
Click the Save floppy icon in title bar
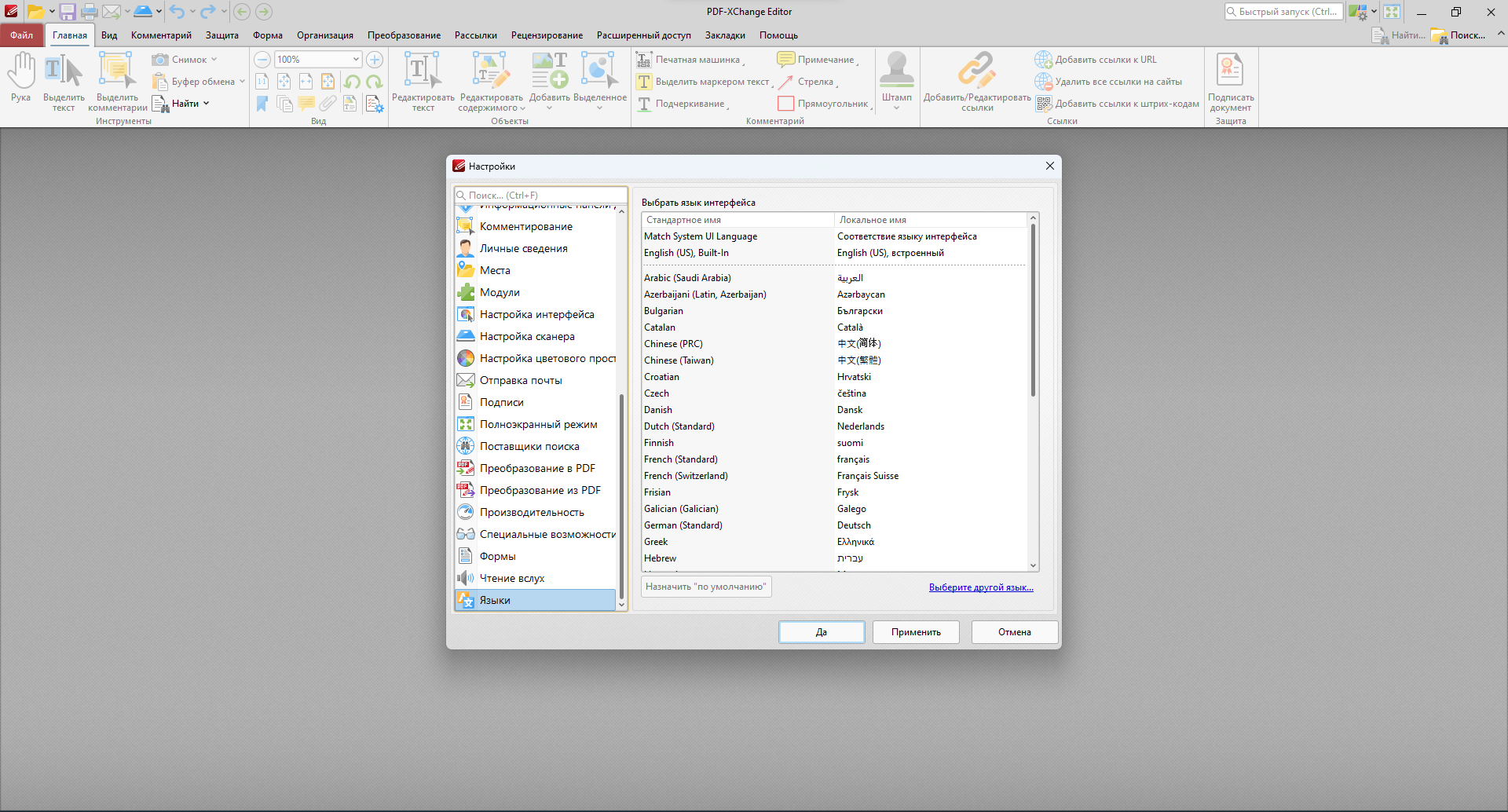tap(68, 12)
